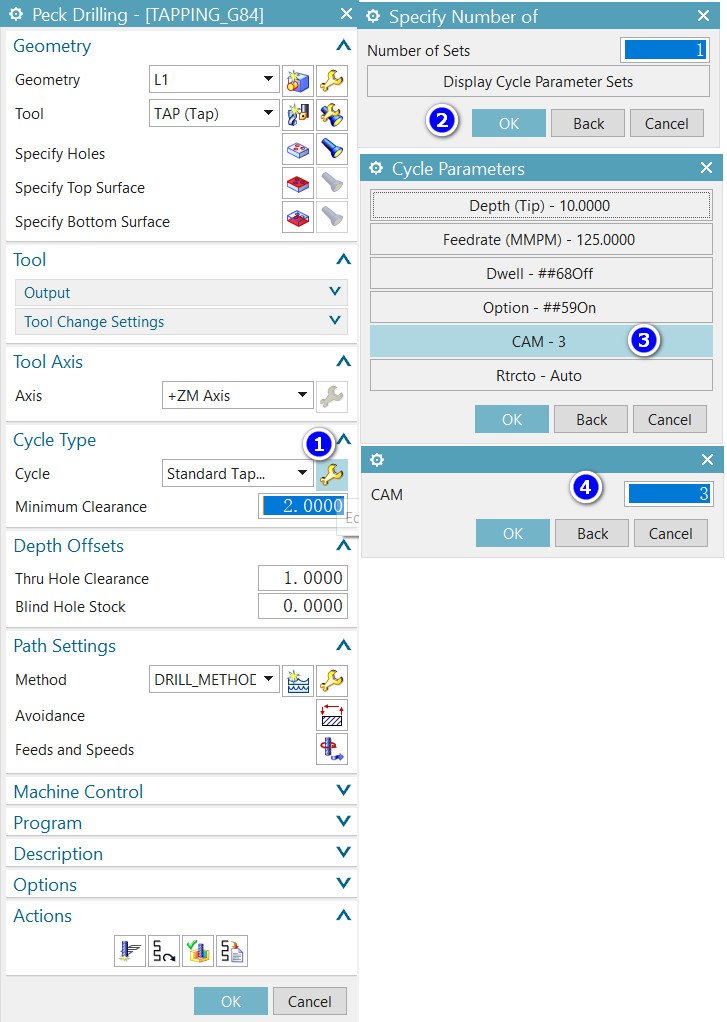727x1022 pixels.
Task: Click the gear icon in Cycle Parameters title
Action: coord(376,168)
